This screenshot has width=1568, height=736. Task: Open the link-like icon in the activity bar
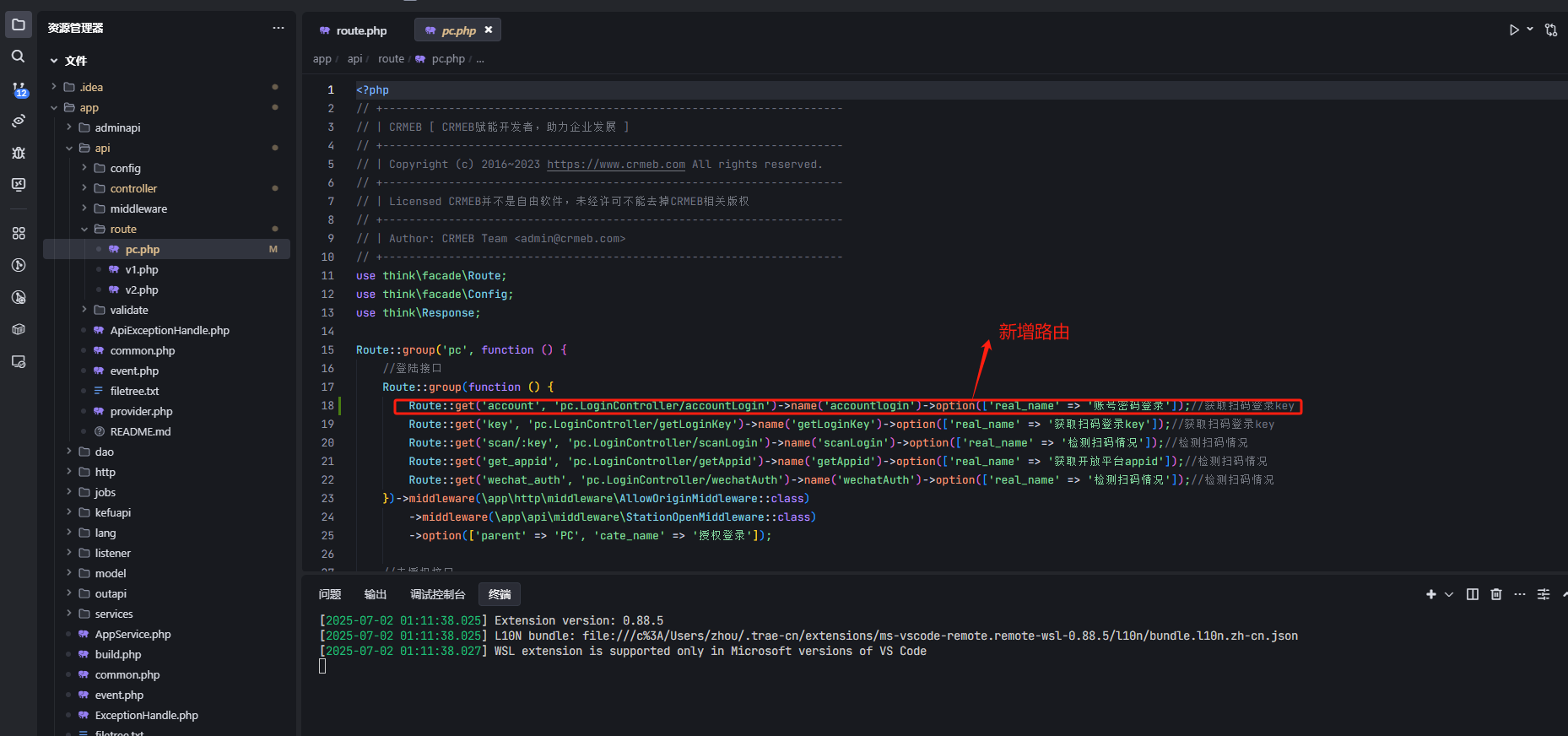point(19,121)
